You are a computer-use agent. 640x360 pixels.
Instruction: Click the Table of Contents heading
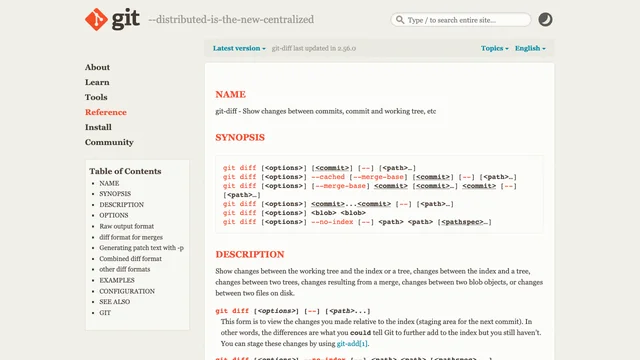tap(125, 171)
